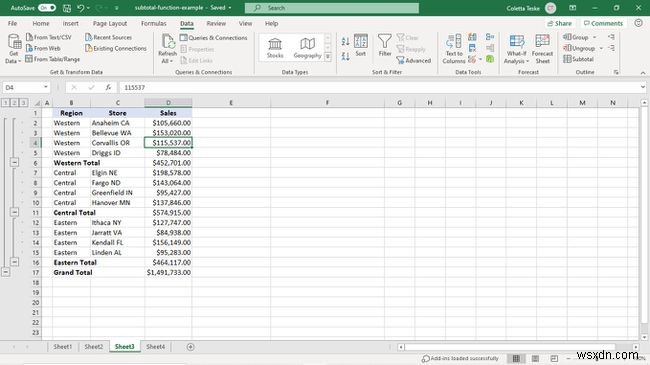This screenshot has width=650, height=365.
Task: Switch to Sheet2 tab
Action: click(x=94, y=347)
